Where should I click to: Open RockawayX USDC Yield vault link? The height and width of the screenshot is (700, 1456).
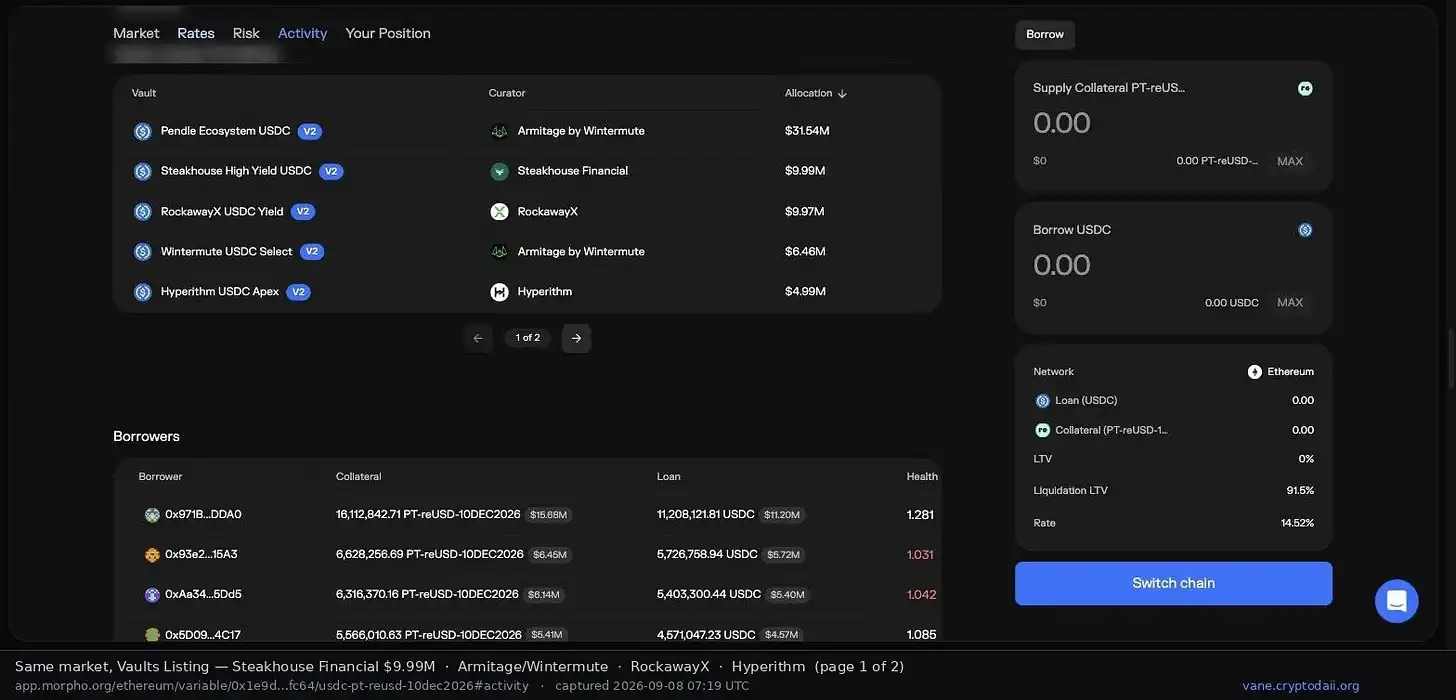222,212
